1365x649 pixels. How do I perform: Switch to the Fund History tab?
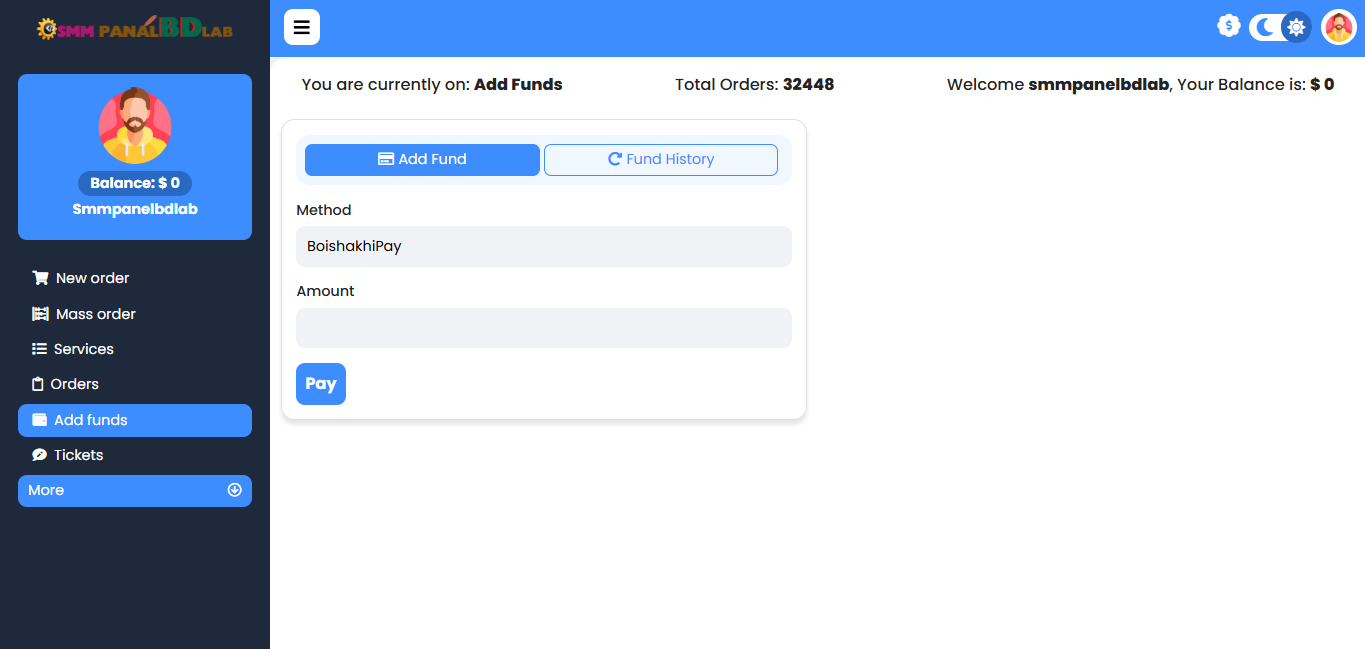[x=660, y=159]
